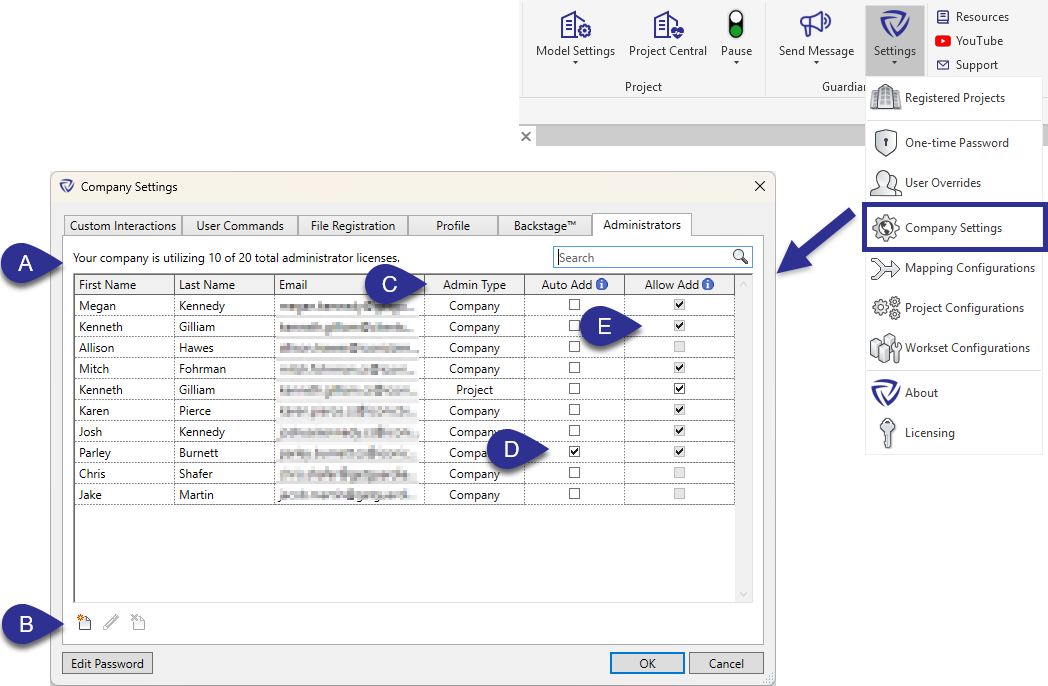This screenshot has width=1048, height=686.
Task: Enable Auto Add for Megan Kennedy
Action: point(573,305)
